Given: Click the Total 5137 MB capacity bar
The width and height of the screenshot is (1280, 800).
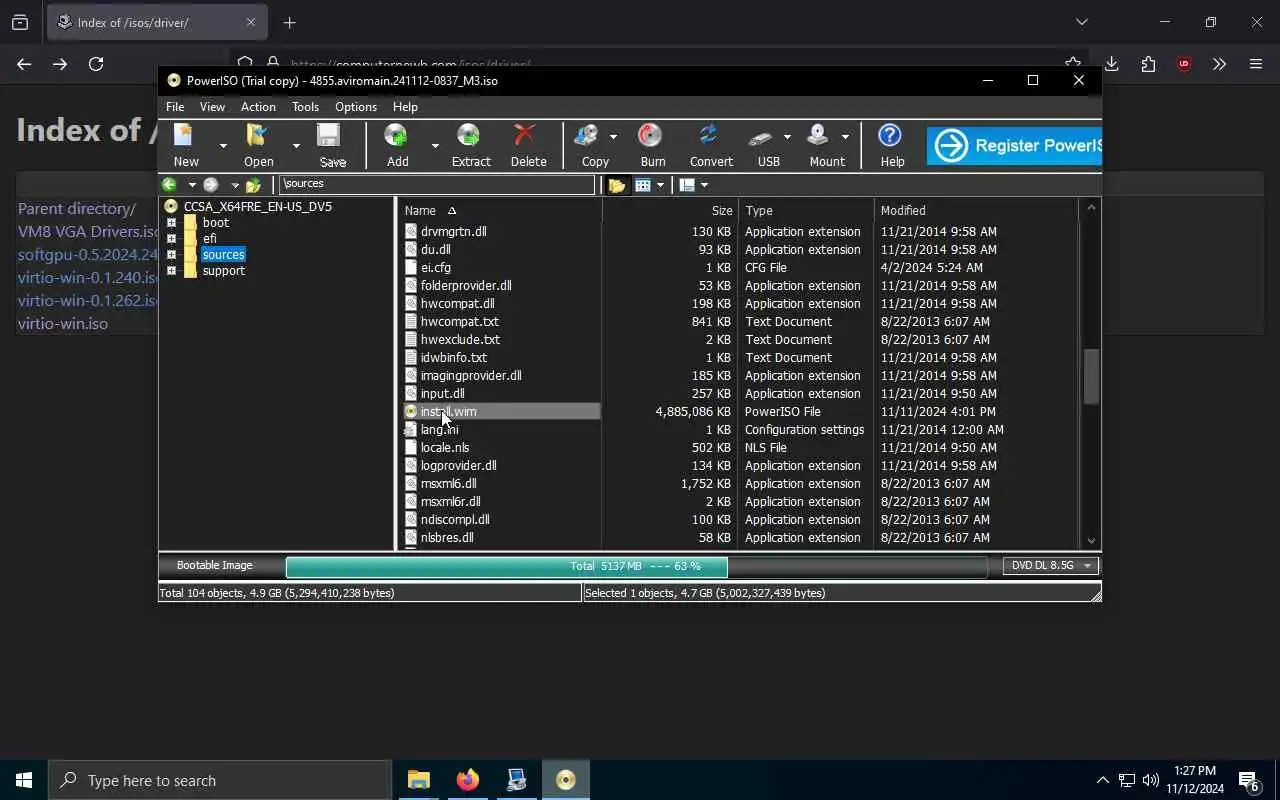Looking at the screenshot, I should coord(636,566).
